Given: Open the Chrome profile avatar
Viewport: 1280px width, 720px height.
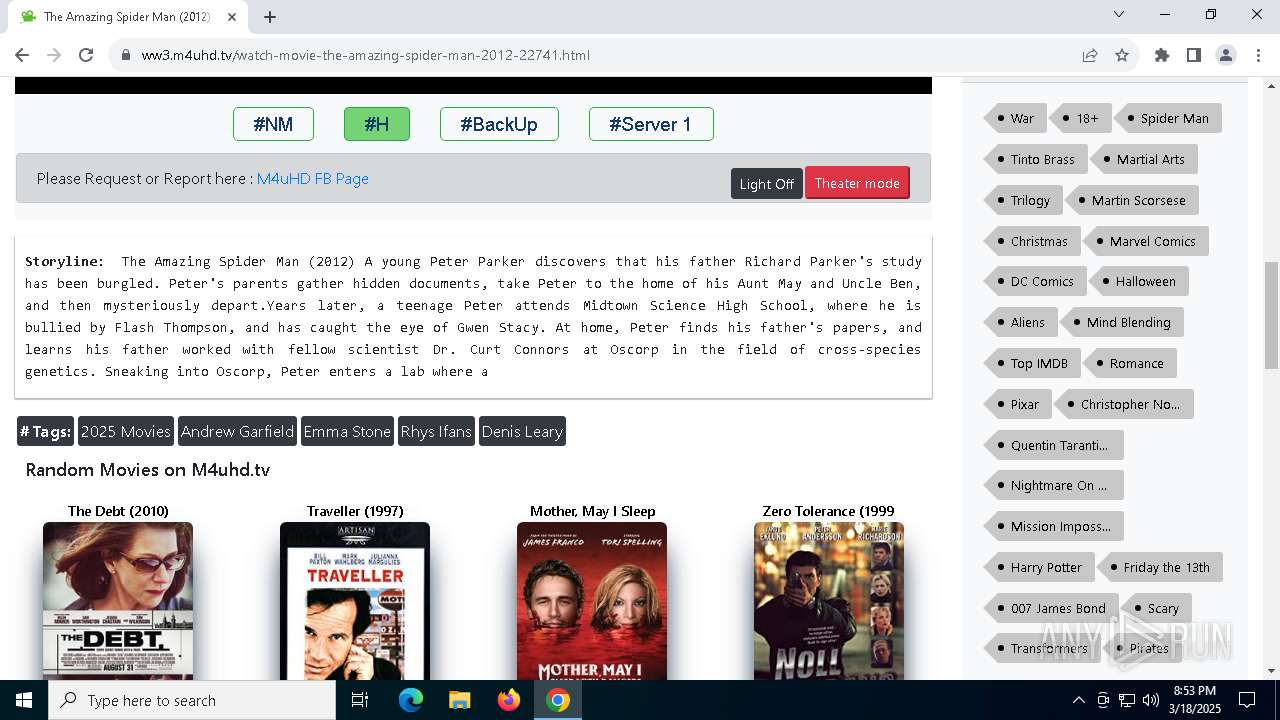Looking at the screenshot, I should pyautogui.click(x=1226, y=55).
